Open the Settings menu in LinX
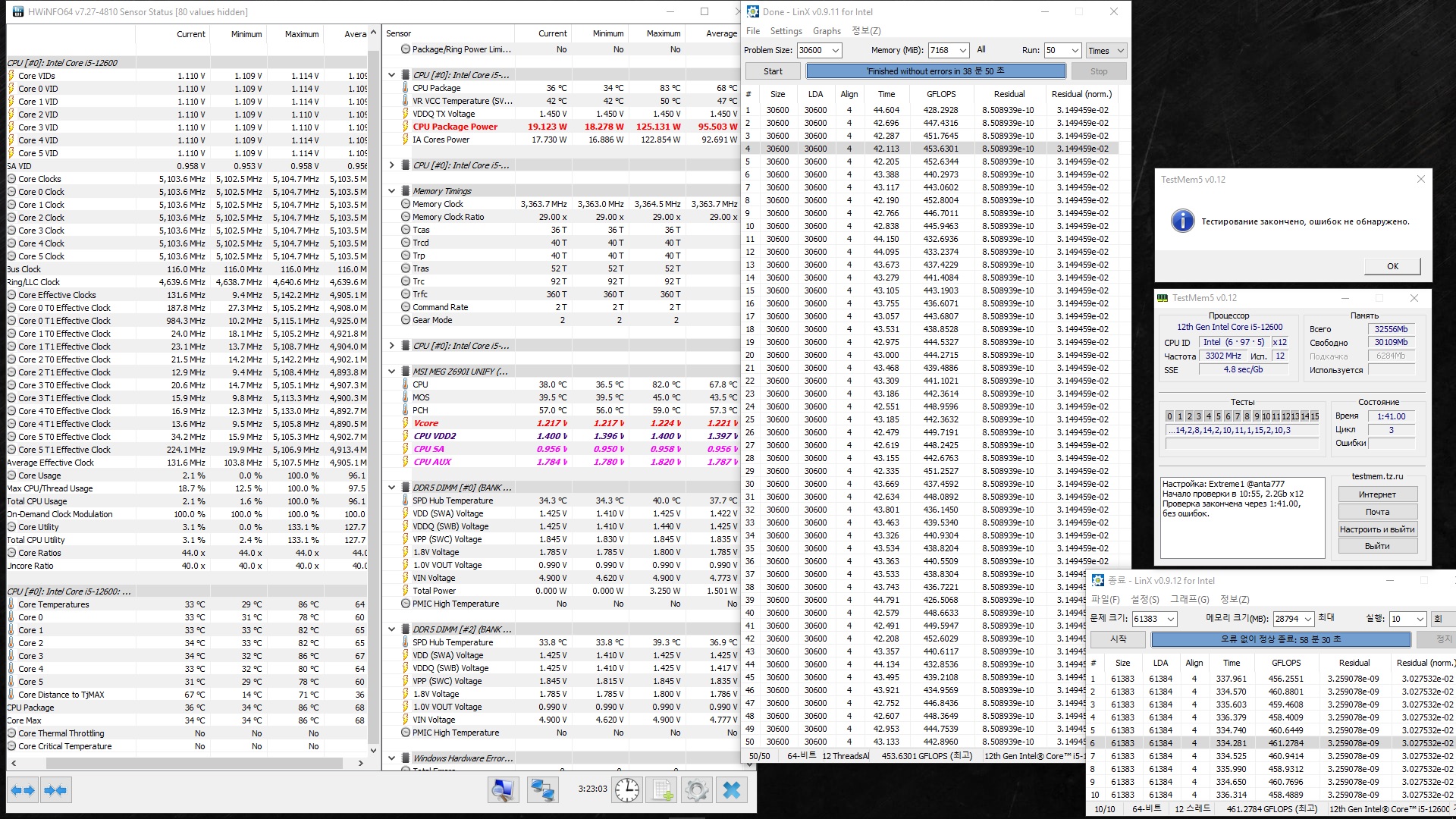 786,31
